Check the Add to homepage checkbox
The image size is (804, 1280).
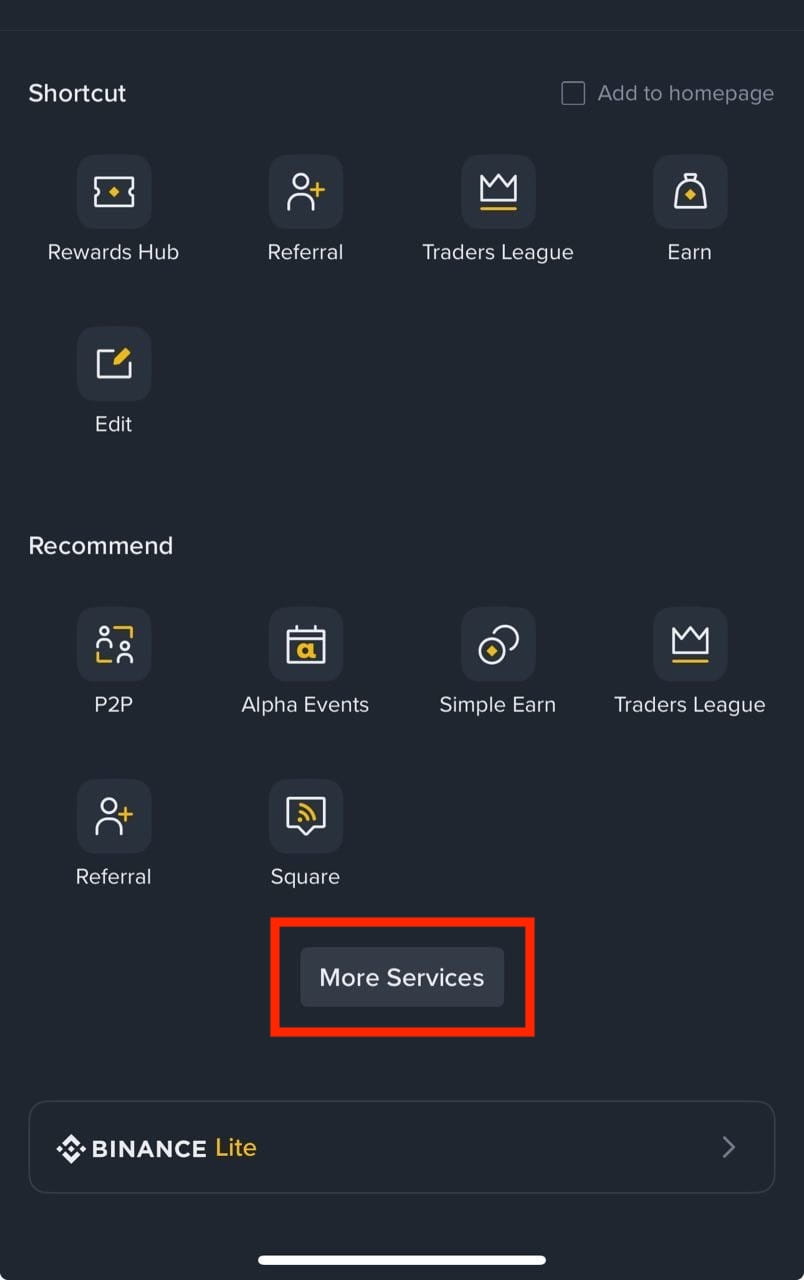point(573,93)
